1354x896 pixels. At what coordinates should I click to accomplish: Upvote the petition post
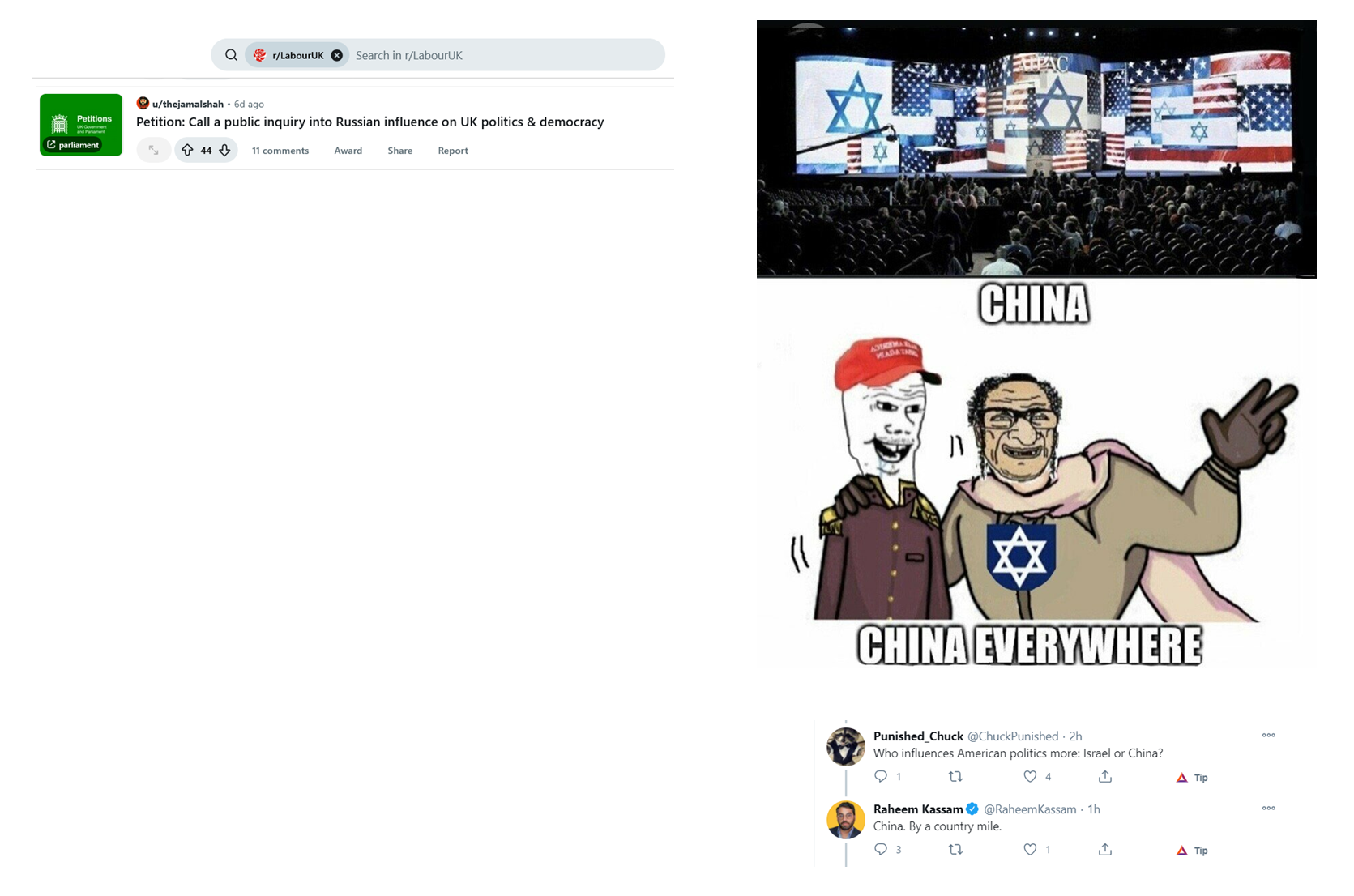187,150
